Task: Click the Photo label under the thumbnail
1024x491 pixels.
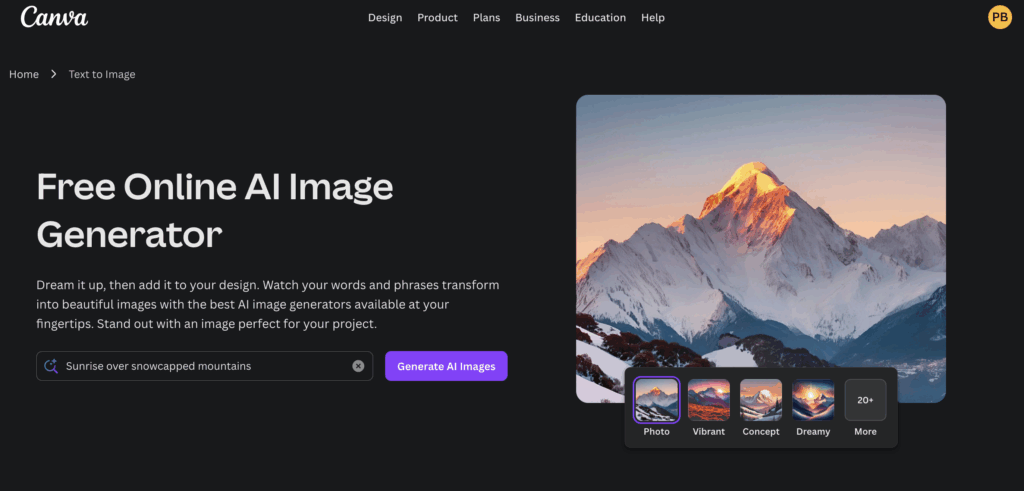Action: 656,432
